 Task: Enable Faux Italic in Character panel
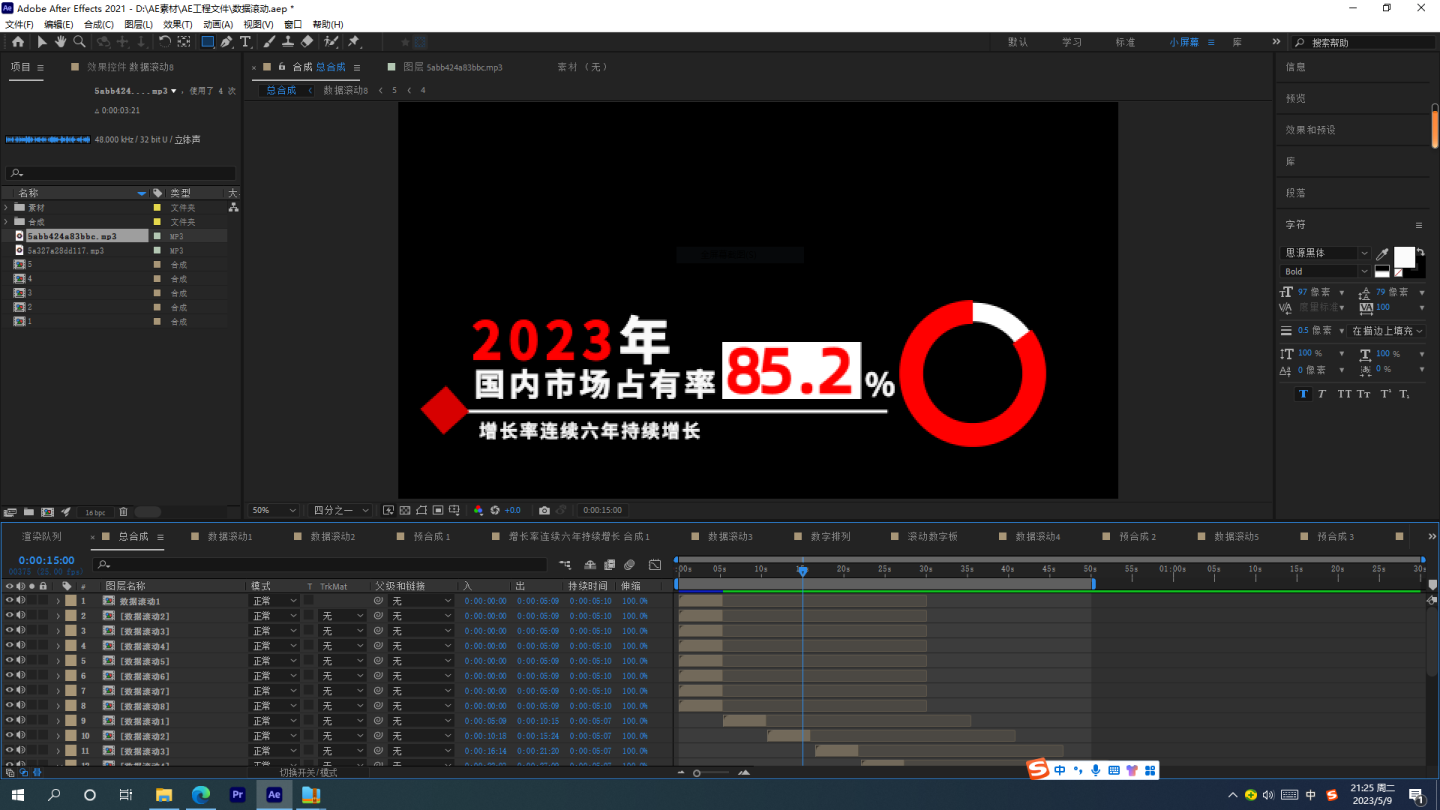(x=1322, y=394)
